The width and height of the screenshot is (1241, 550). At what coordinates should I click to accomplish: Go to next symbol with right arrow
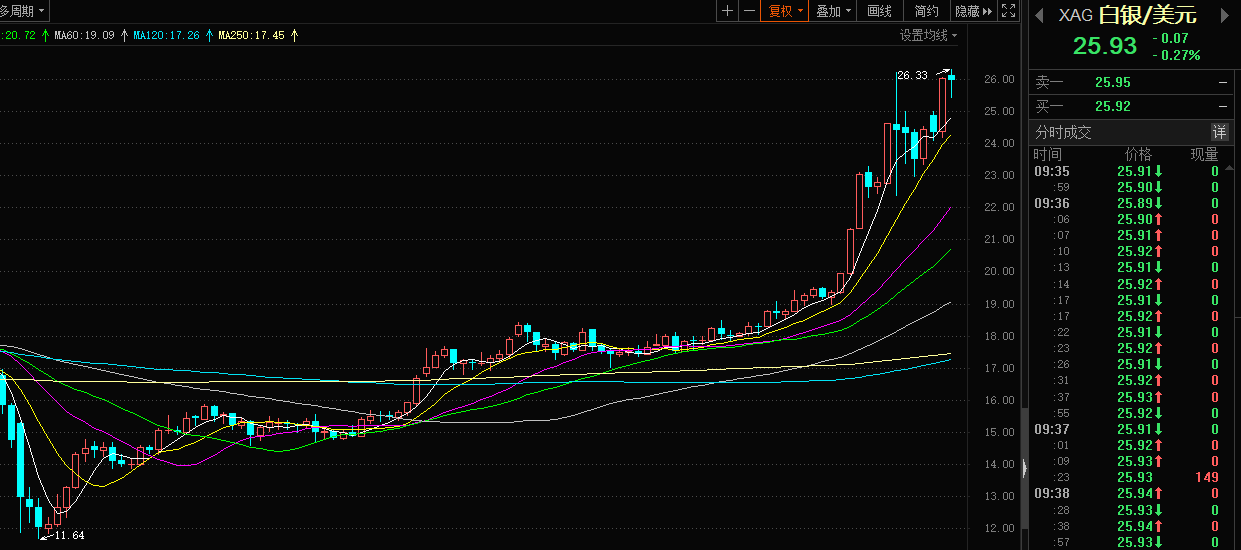tap(1220, 14)
